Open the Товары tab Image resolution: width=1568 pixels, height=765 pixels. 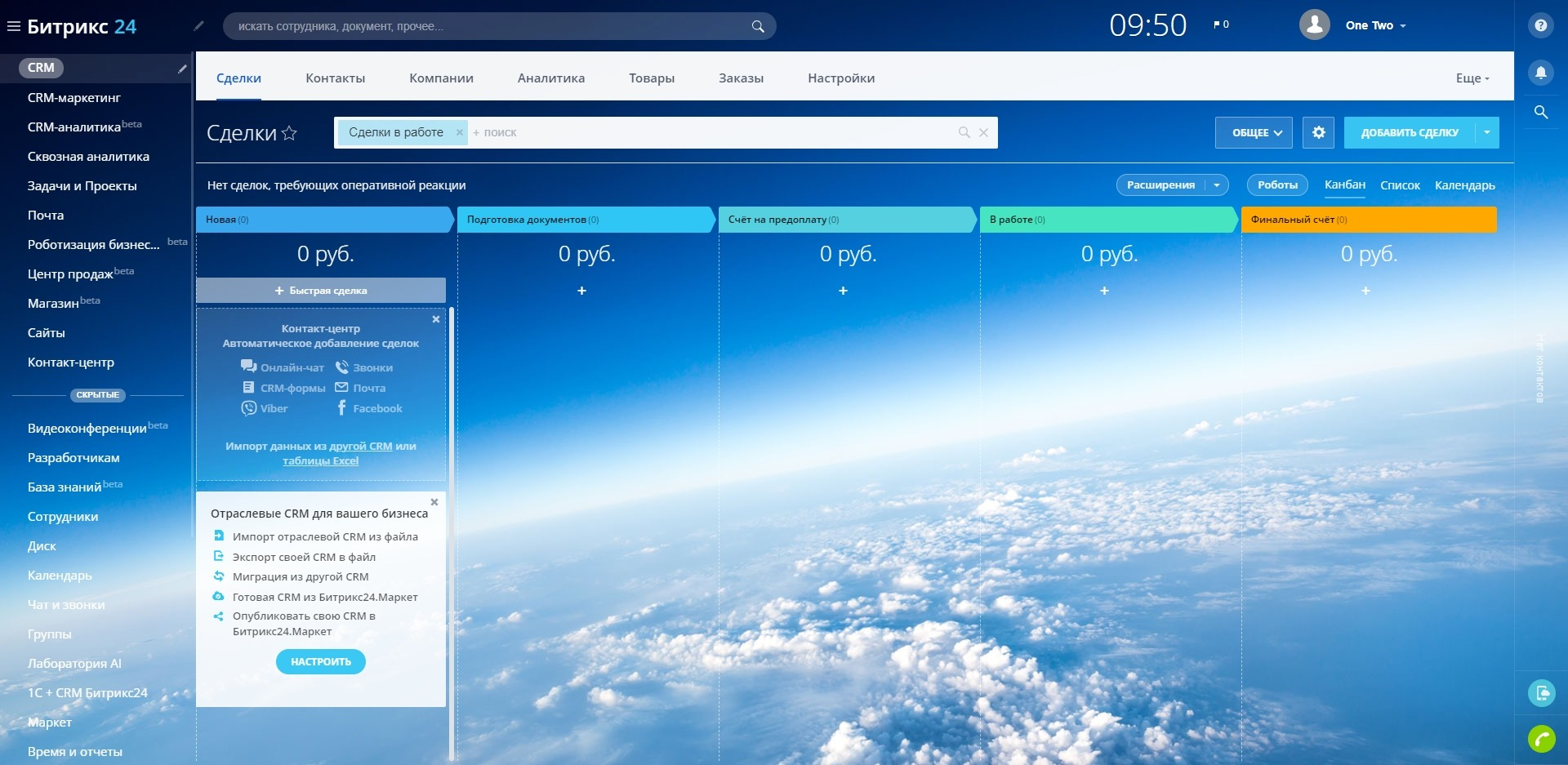tap(652, 78)
